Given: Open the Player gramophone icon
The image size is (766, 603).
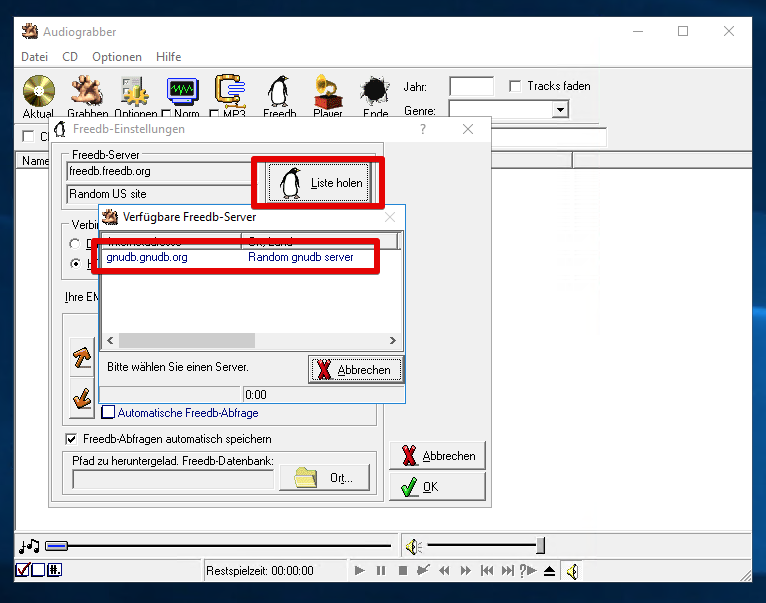Looking at the screenshot, I should [327, 91].
